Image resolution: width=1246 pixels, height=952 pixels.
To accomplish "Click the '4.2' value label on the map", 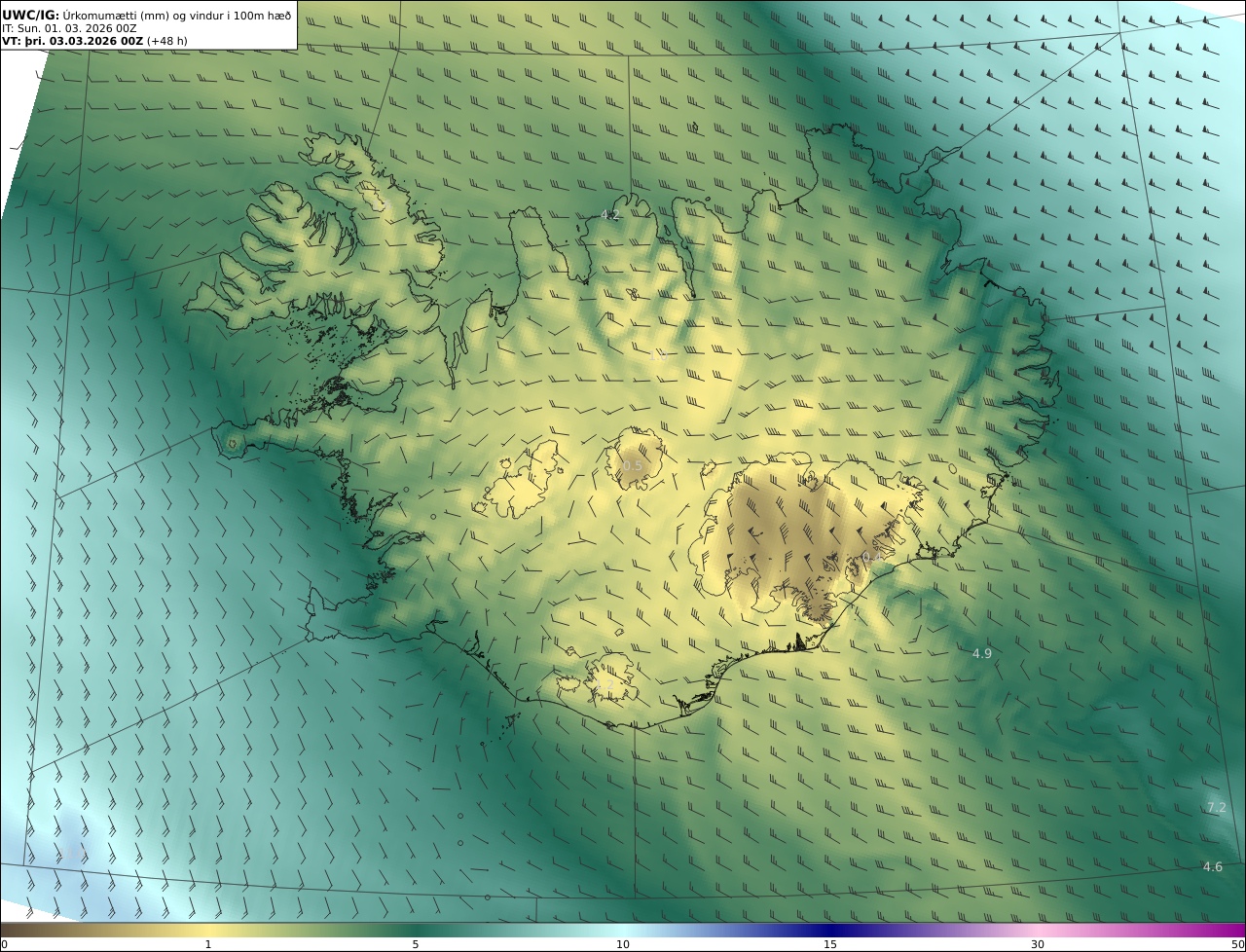I will [610, 215].
